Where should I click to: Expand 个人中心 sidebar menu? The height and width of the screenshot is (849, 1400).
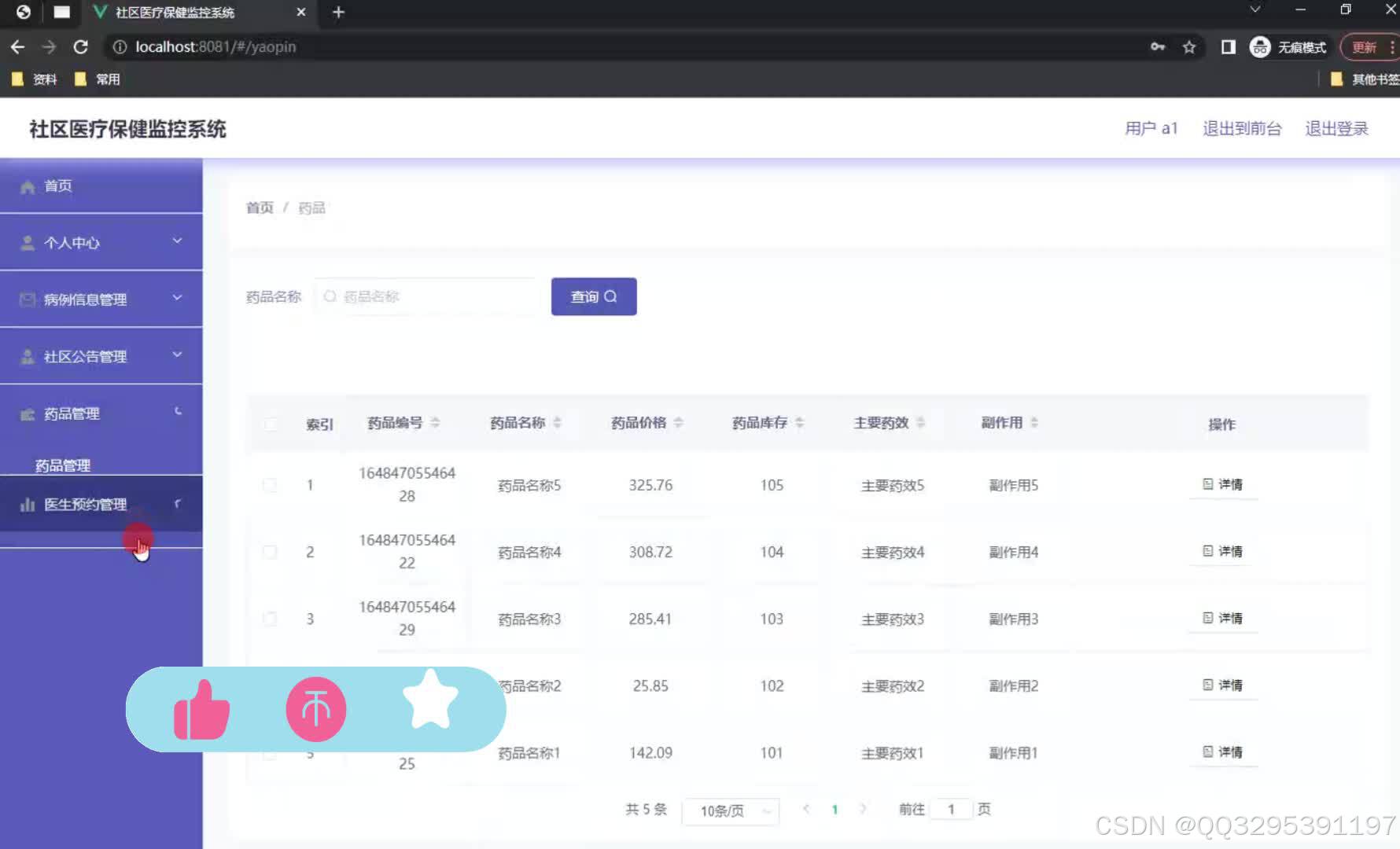pos(101,242)
